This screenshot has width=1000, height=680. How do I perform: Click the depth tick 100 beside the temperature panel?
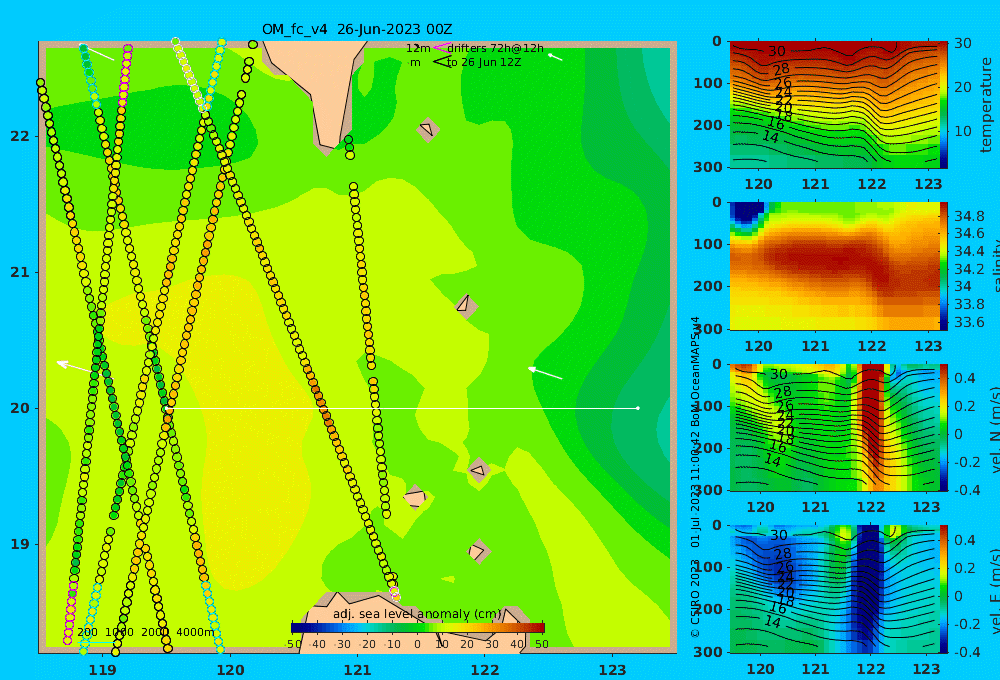tap(707, 83)
